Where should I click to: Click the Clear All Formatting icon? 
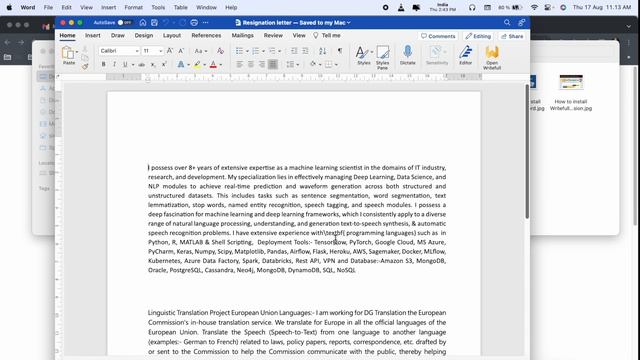tap(220, 51)
